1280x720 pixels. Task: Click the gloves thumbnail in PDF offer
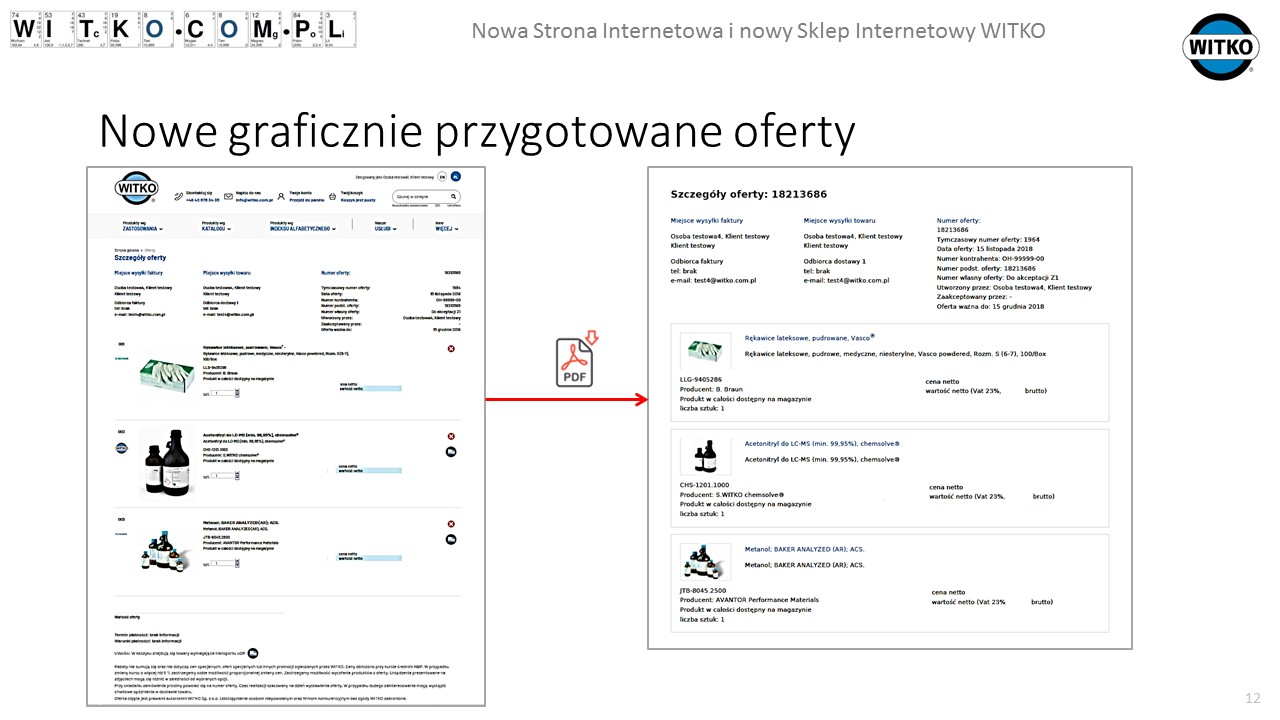(706, 351)
